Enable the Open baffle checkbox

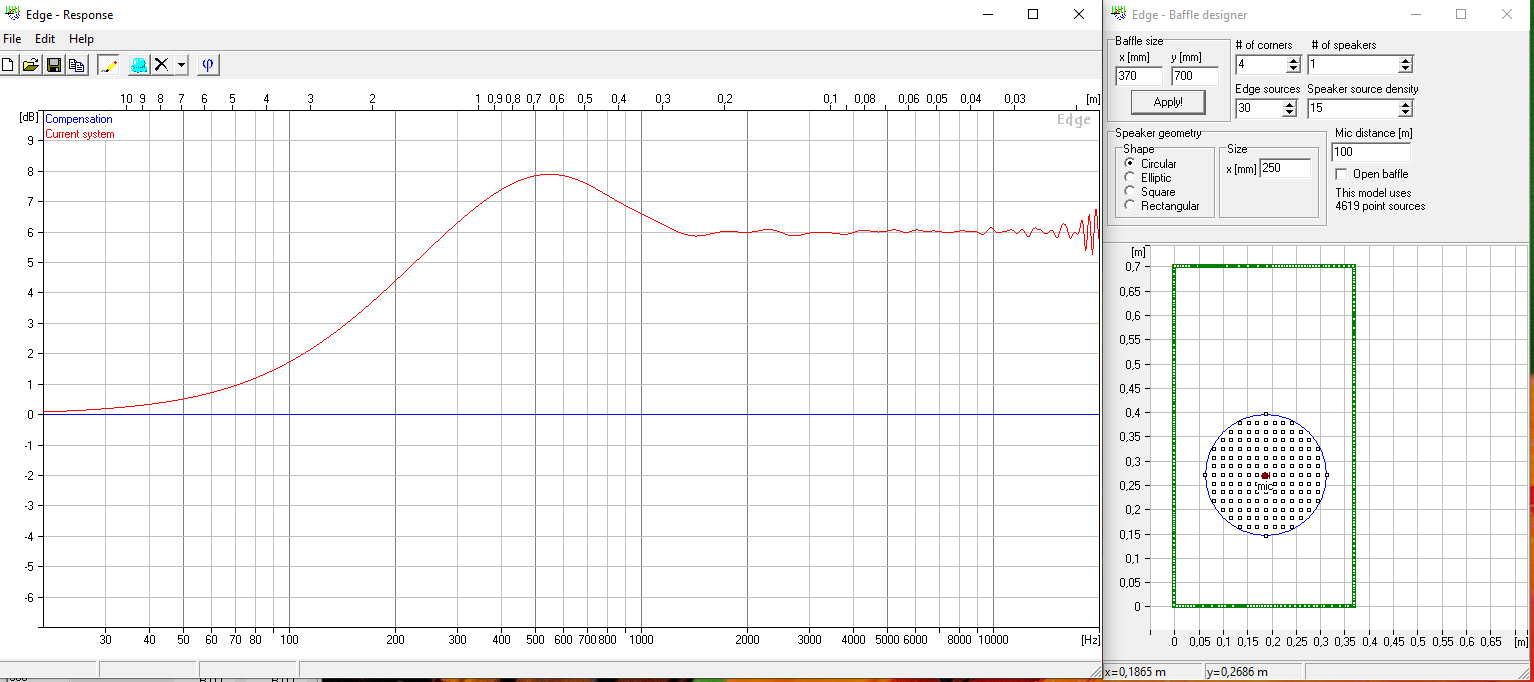click(1341, 174)
